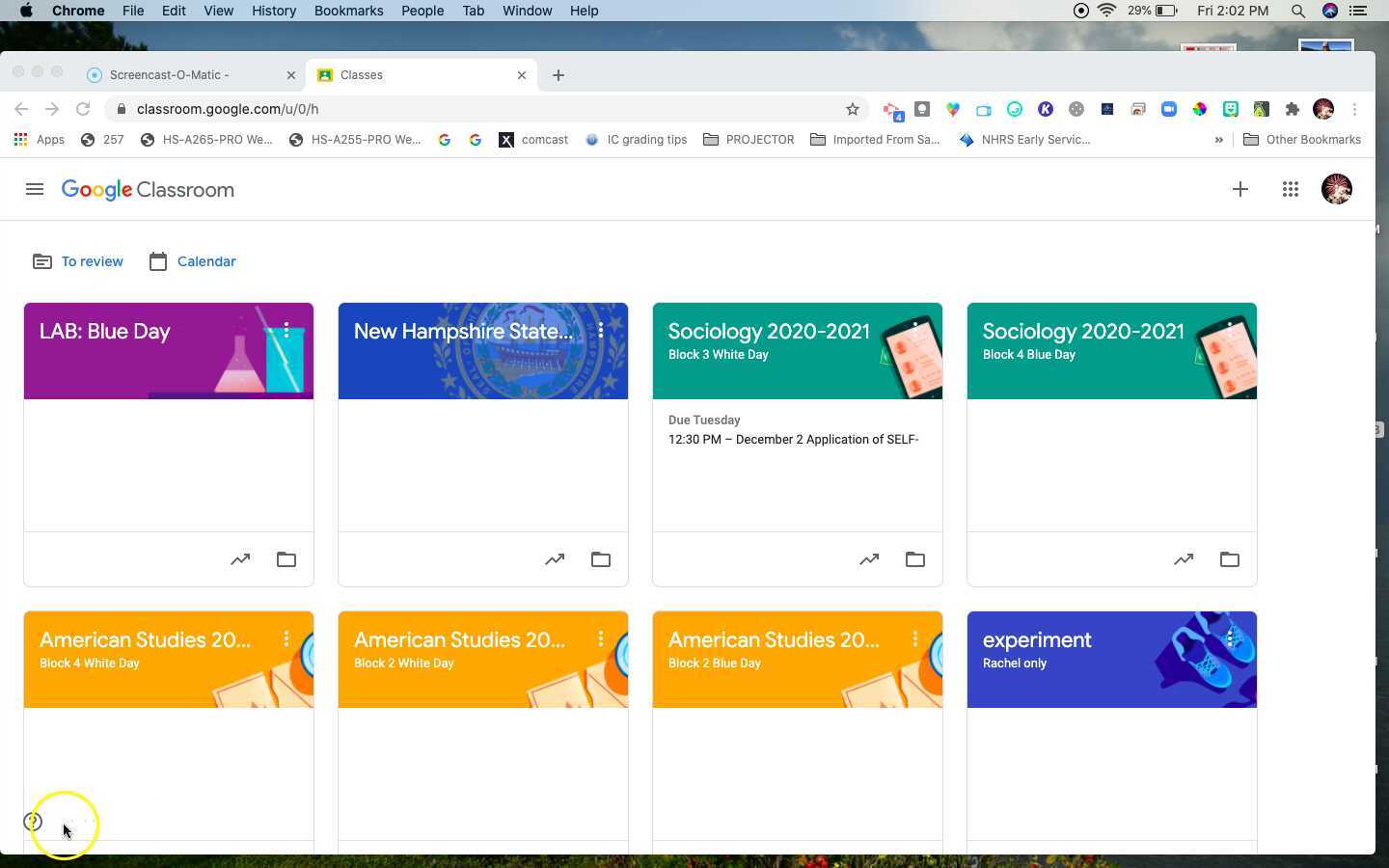The width and height of the screenshot is (1389, 868).
Task: Show hidden bookmarks with the chevron
Action: pyautogui.click(x=1219, y=140)
